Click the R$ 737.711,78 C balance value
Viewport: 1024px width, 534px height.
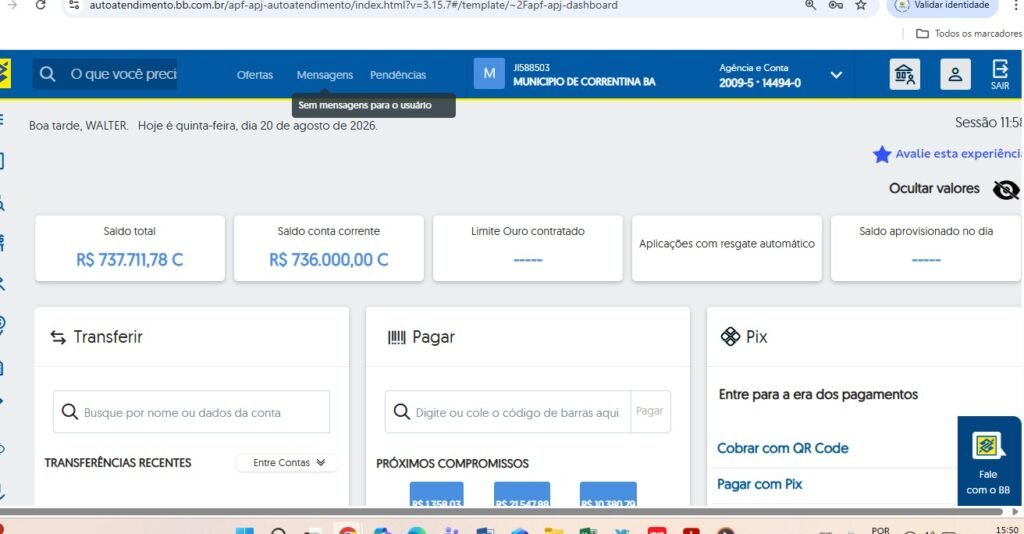coord(129,260)
